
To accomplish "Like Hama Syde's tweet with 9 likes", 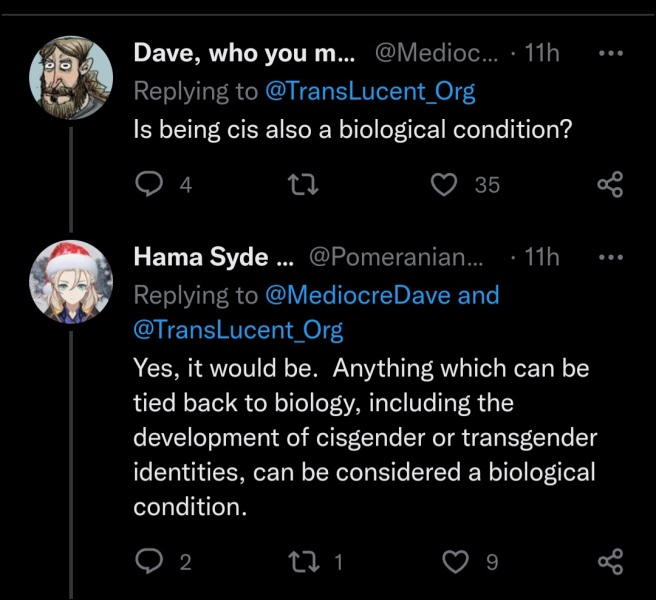I will [455, 561].
